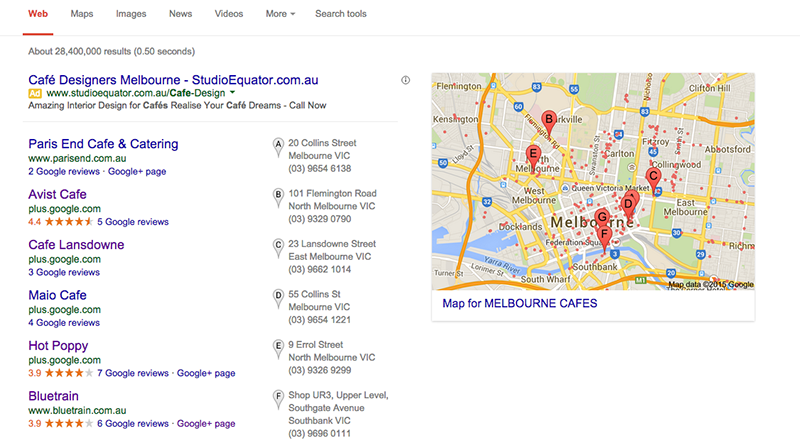Click list marker F beside Shop UR3 address
Screen dimensions: 800x448
(x=278, y=399)
